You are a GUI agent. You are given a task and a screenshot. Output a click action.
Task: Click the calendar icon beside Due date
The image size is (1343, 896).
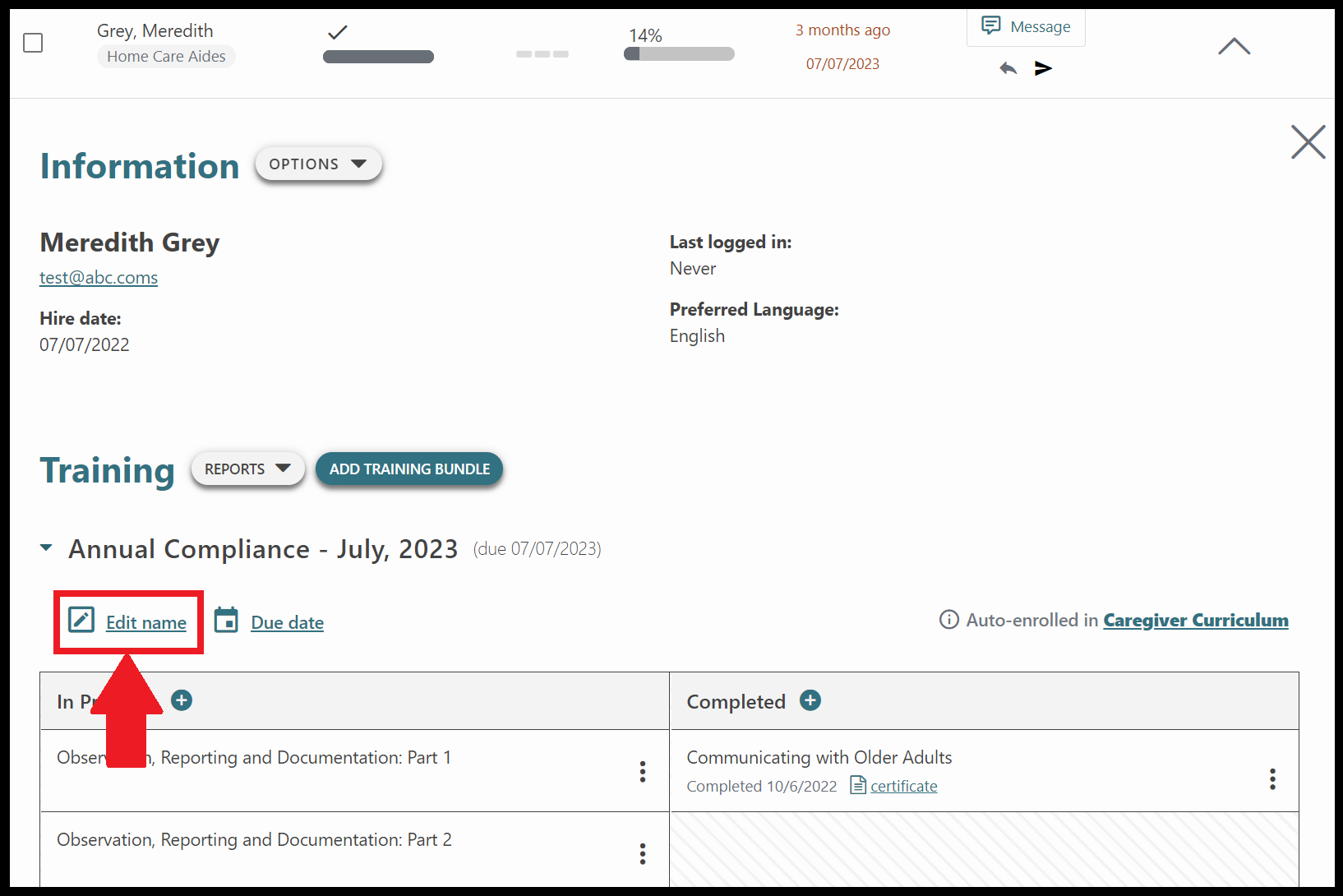click(226, 621)
